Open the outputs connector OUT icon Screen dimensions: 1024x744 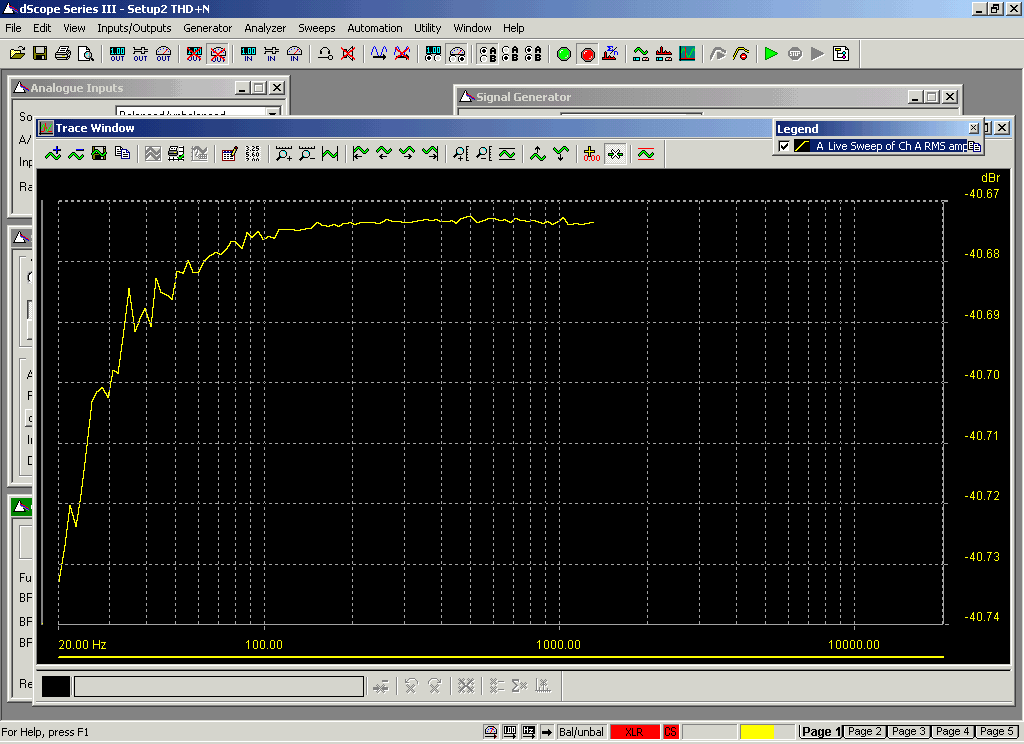point(140,54)
